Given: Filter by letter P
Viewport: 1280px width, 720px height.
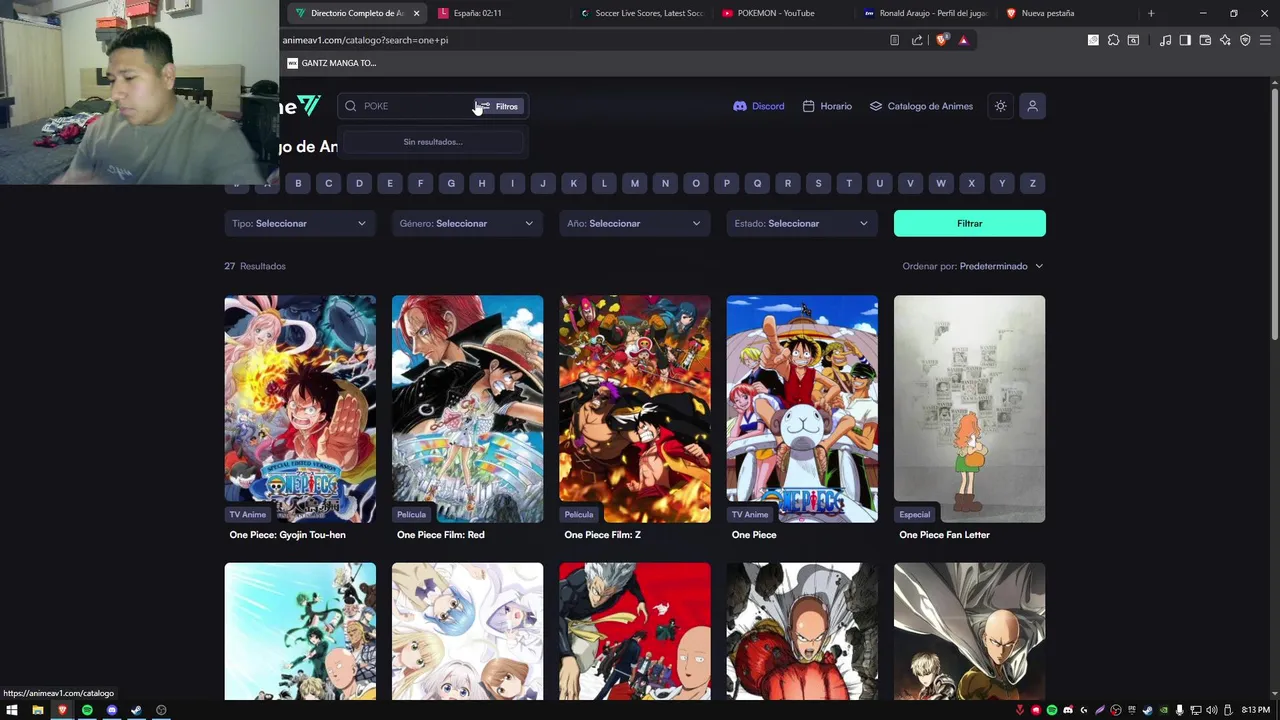Looking at the screenshot, I should [x=727, y=183].
